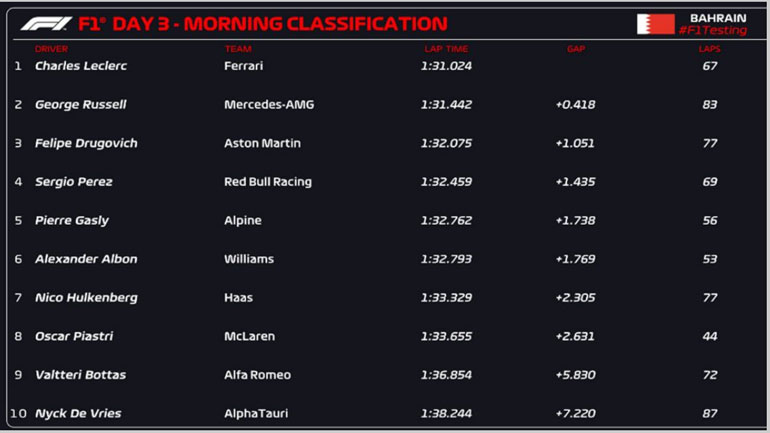
Task: Click Pierre Gasly's lap time 1:32.762
Action: [x=446, y=220]
